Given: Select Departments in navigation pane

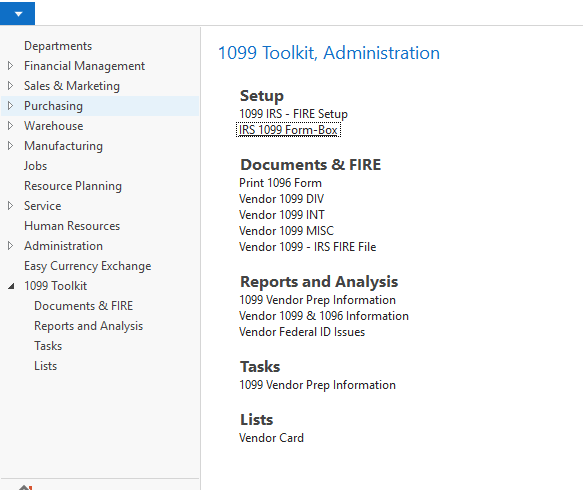Looking at the screenshot, I should pyautogui.click(x=58, y=46).
